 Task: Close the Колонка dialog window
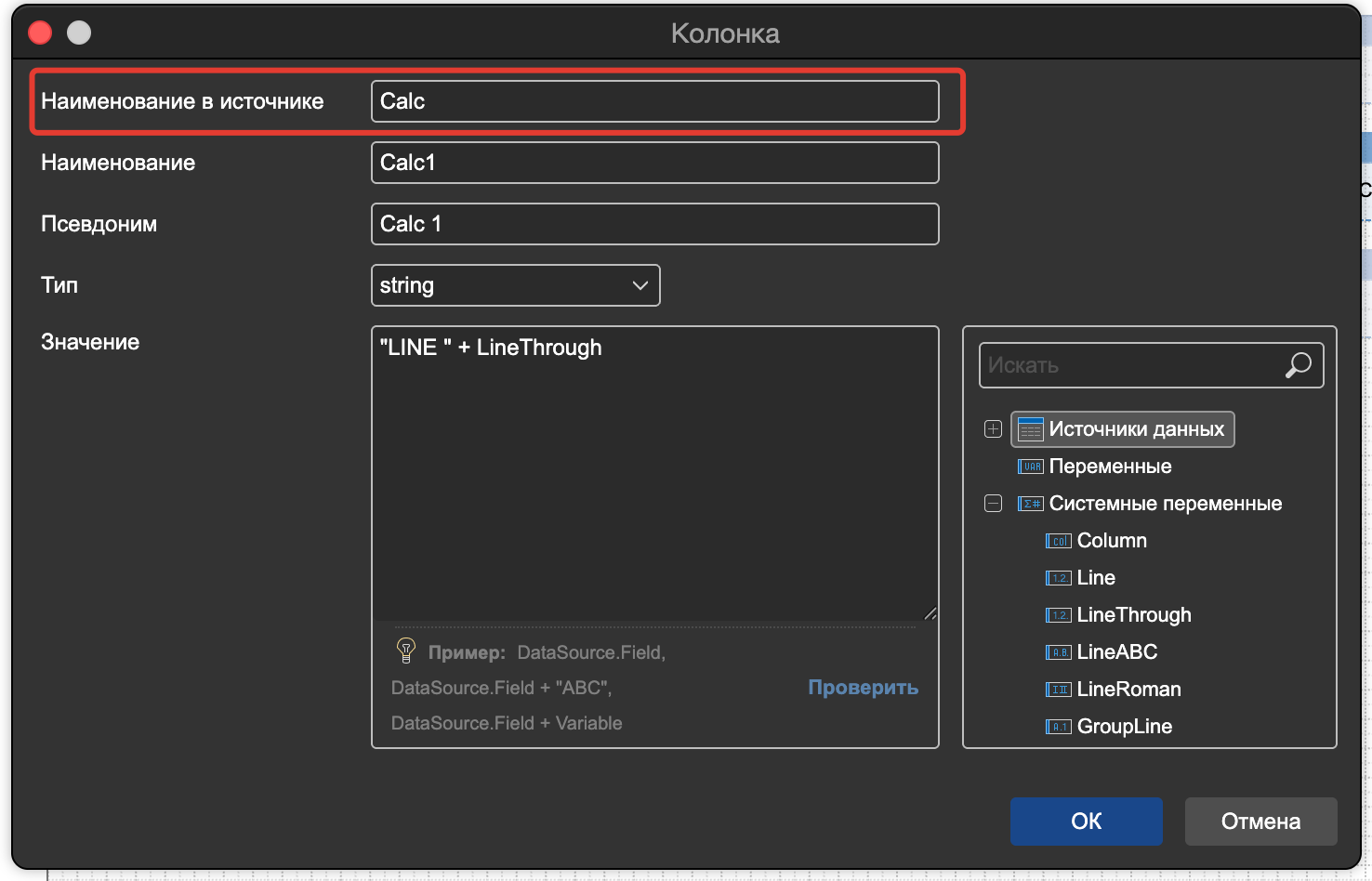pos(40,33)
